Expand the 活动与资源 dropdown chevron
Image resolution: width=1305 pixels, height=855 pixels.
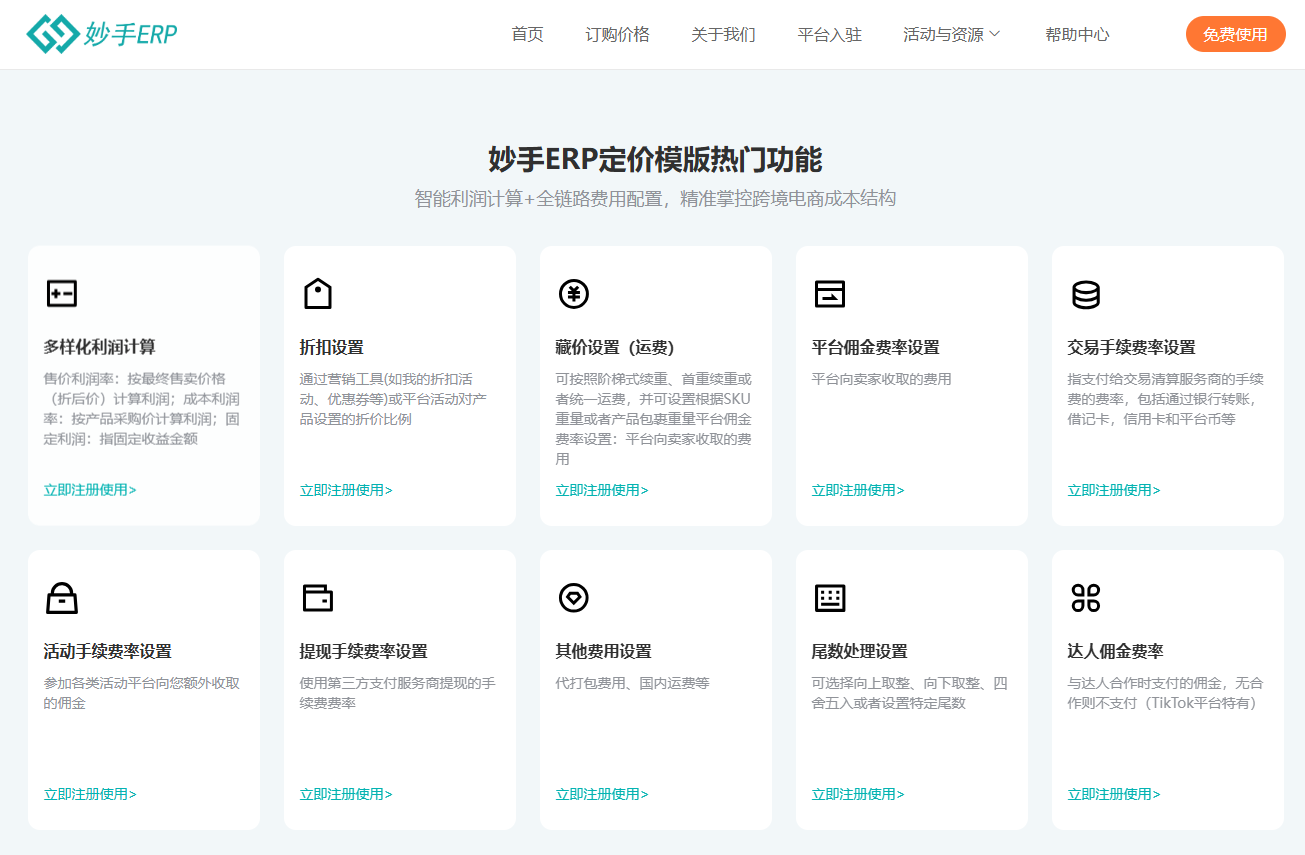[x=994, y=34]
